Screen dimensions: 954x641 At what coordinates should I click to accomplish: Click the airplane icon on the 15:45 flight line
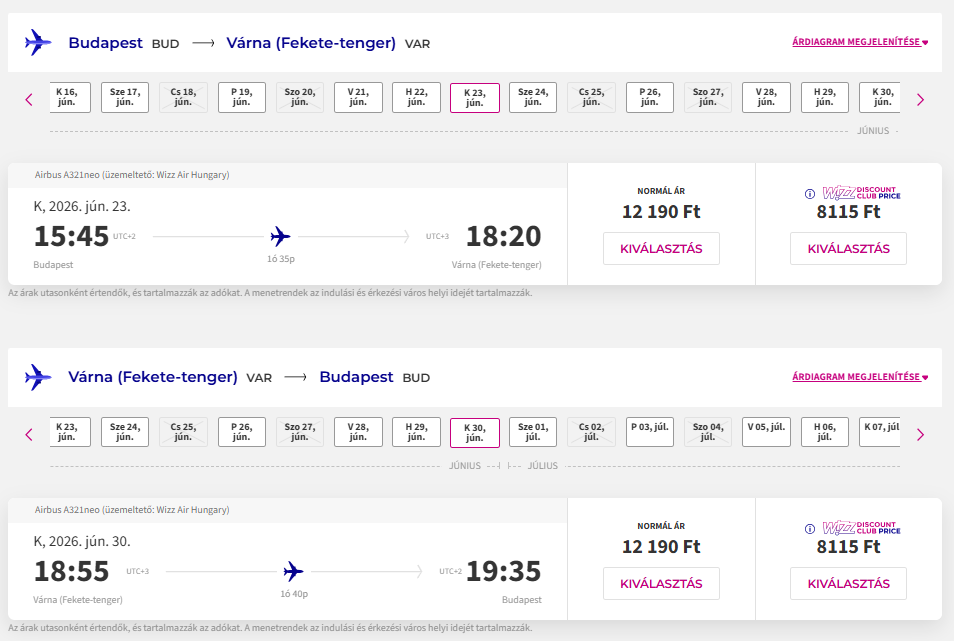pyautogui.click(x=280, y=237)
